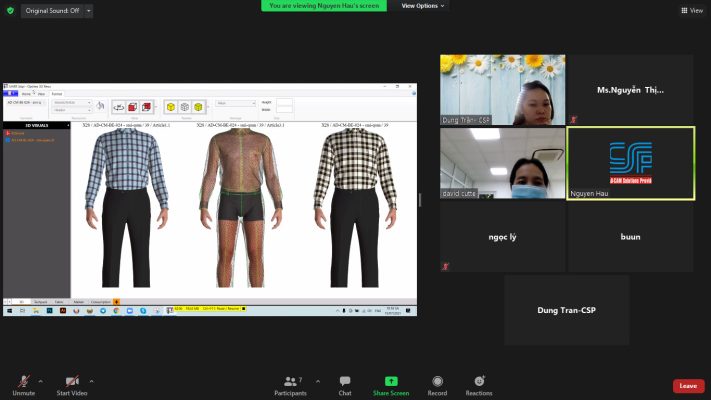
Task: Open the Chat panel
Action: coord(345,382)
